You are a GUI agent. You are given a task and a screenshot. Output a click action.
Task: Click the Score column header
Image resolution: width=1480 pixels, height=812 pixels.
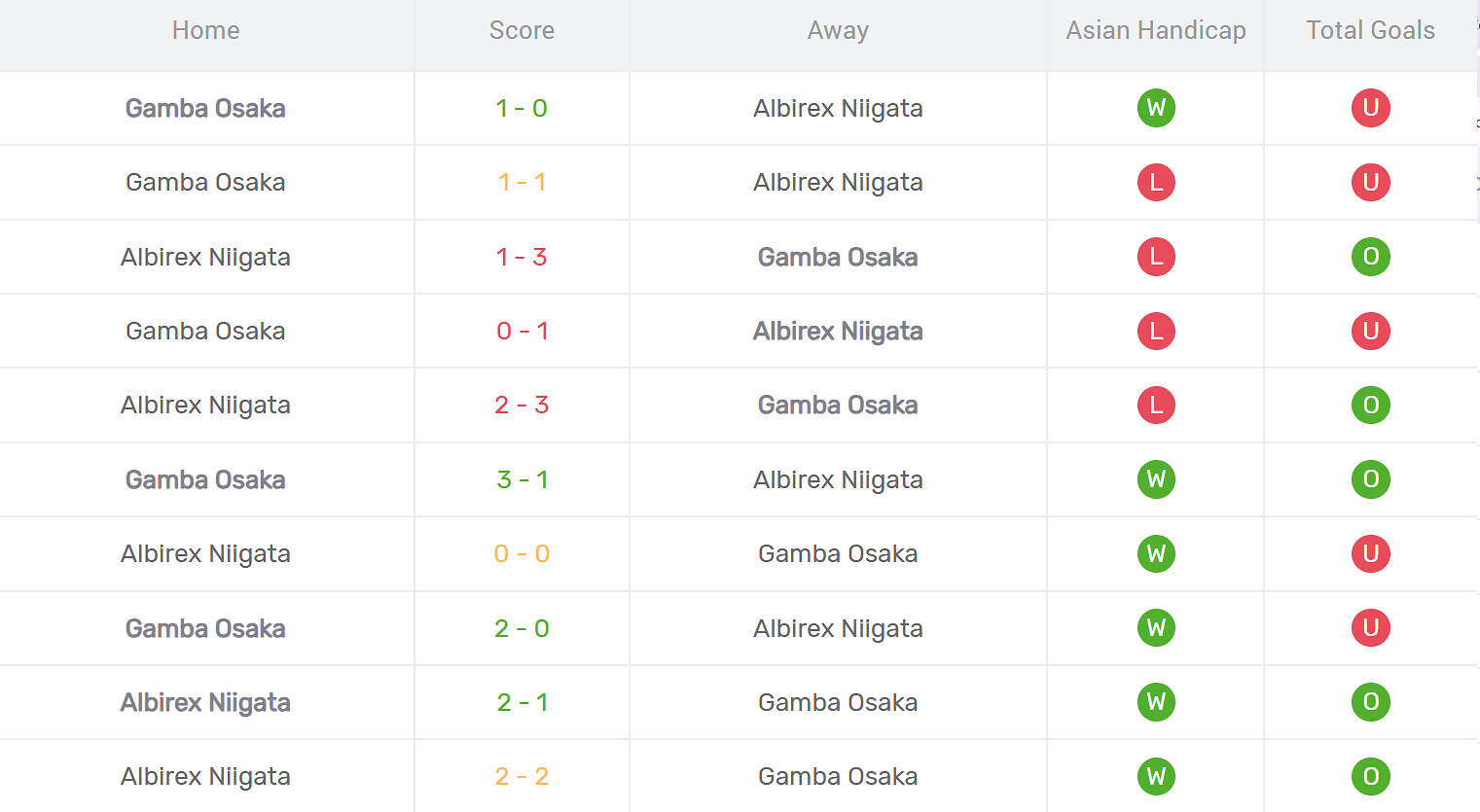point(522,30)
